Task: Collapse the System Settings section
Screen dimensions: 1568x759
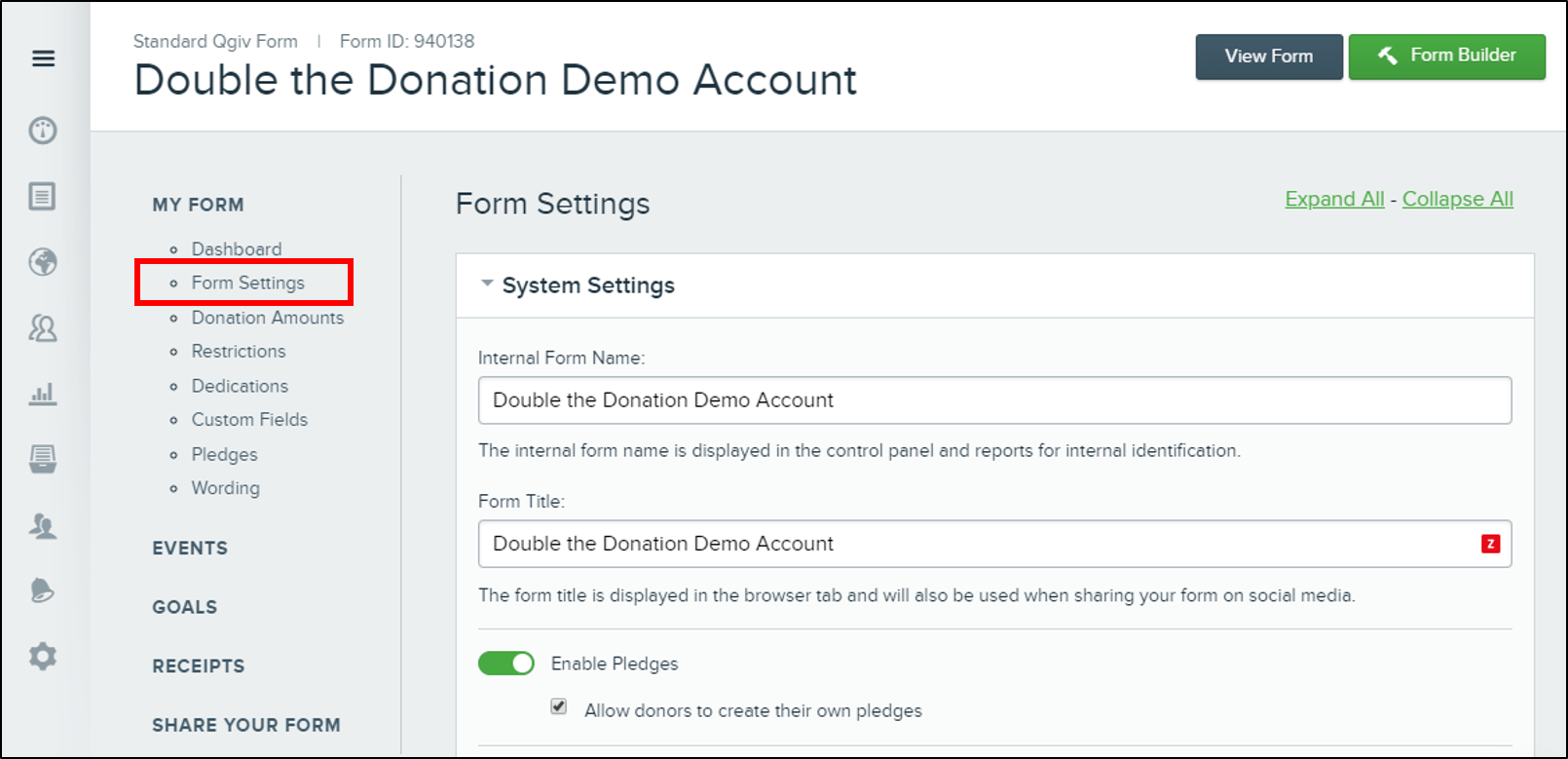Action: coord(487,285)
